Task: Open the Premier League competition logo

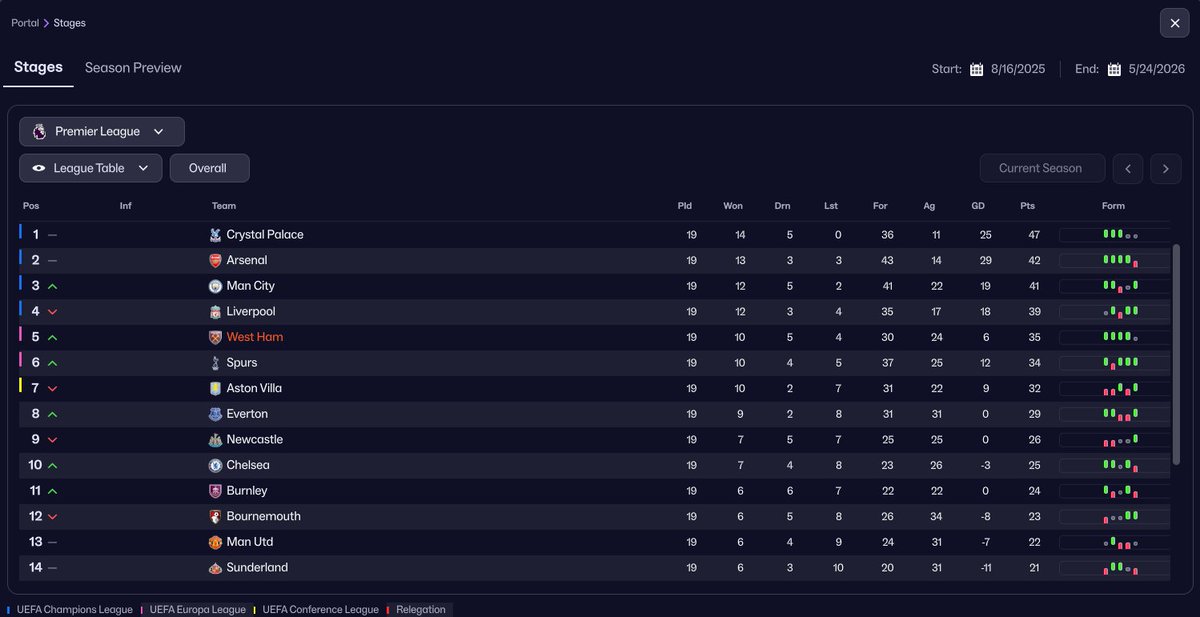Action: click(39, 131)
